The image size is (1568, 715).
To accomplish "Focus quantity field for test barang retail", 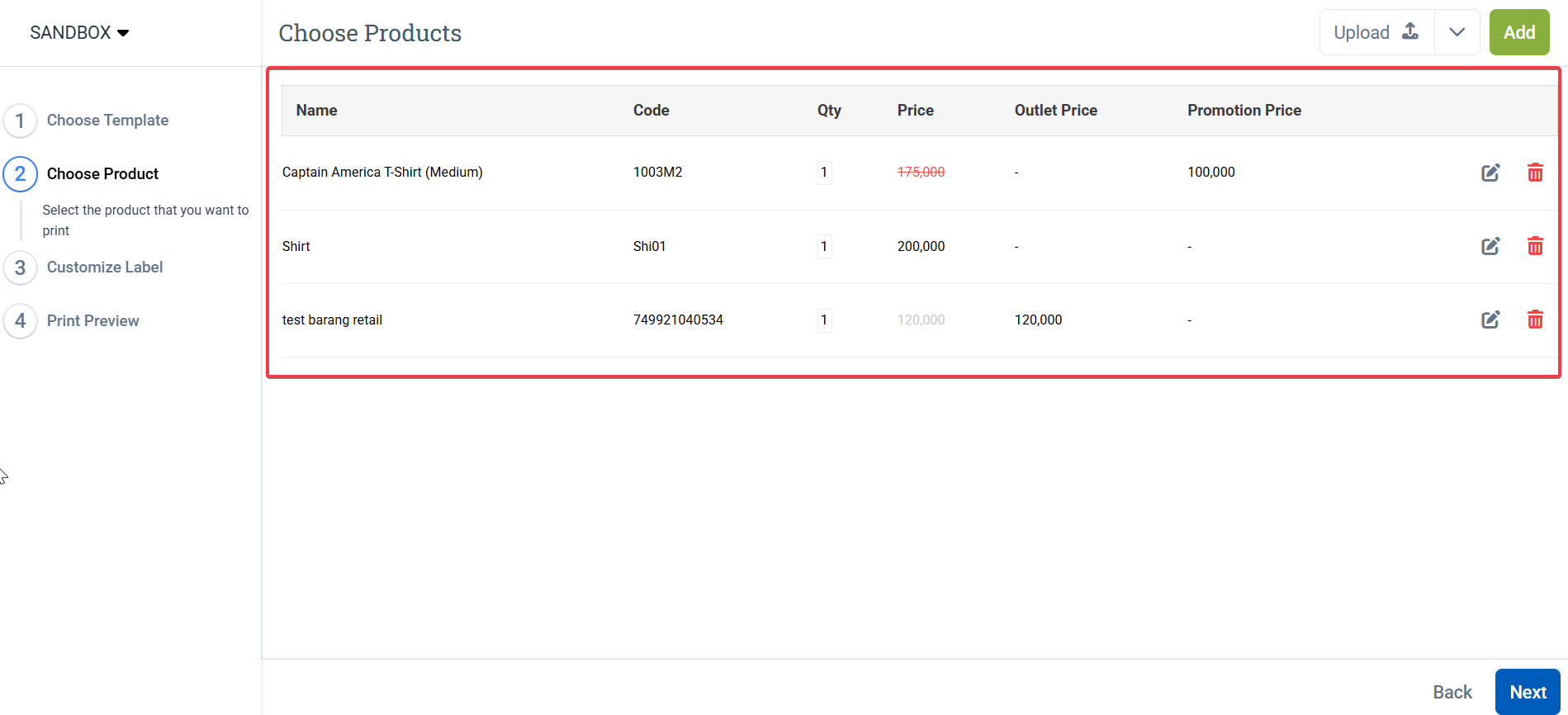I will pyautogui.click(x=824, y=320).
